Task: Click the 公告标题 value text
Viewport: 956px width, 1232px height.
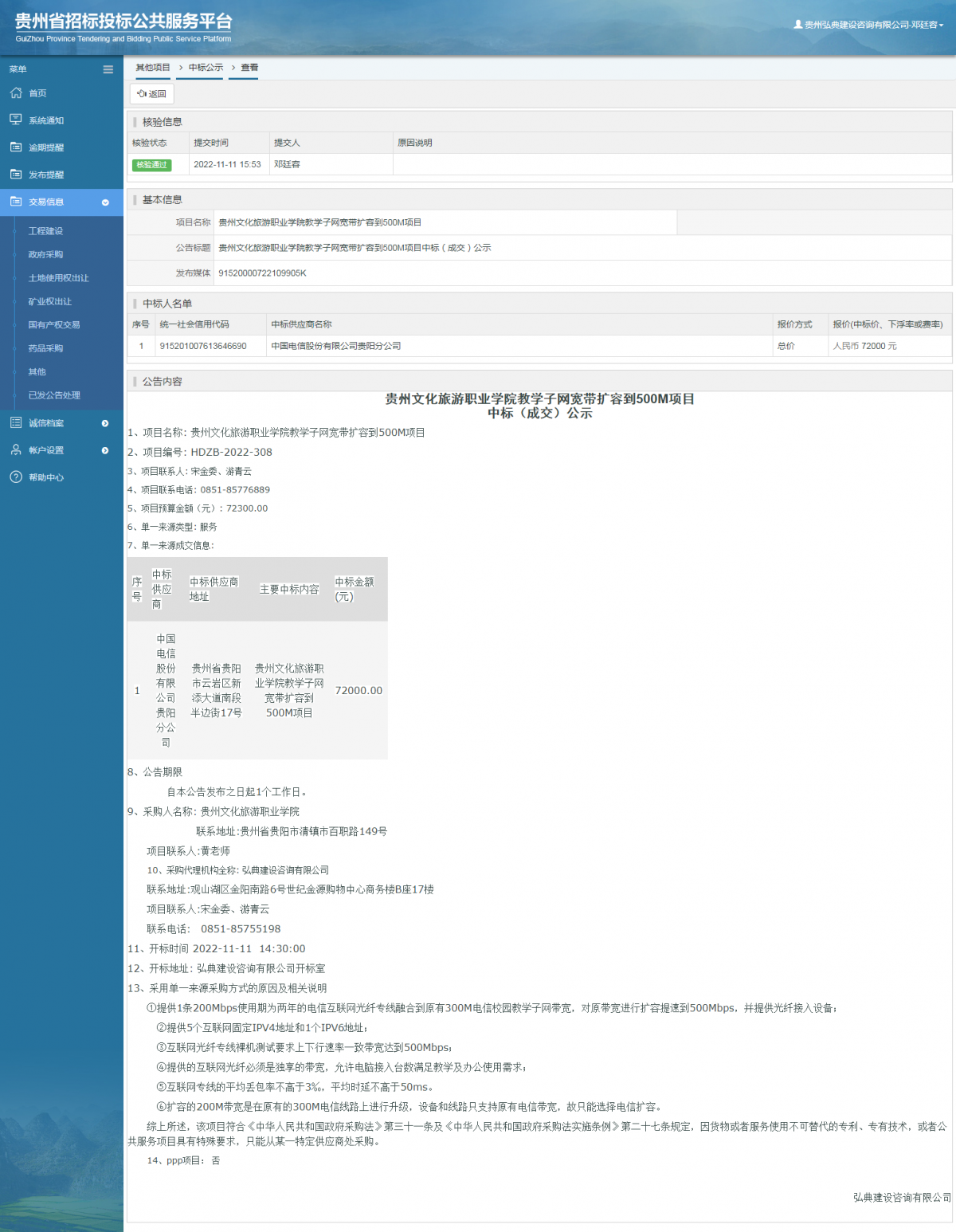Action: tap(355, 248)
